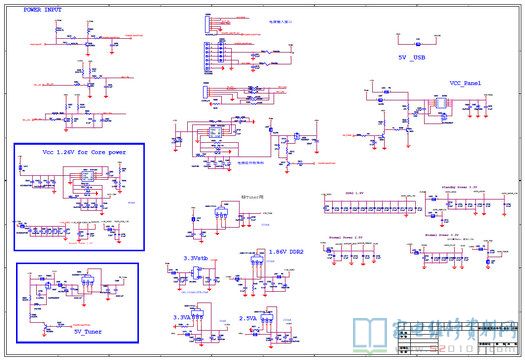Click the book logo watermark

[x=371, y=335]
